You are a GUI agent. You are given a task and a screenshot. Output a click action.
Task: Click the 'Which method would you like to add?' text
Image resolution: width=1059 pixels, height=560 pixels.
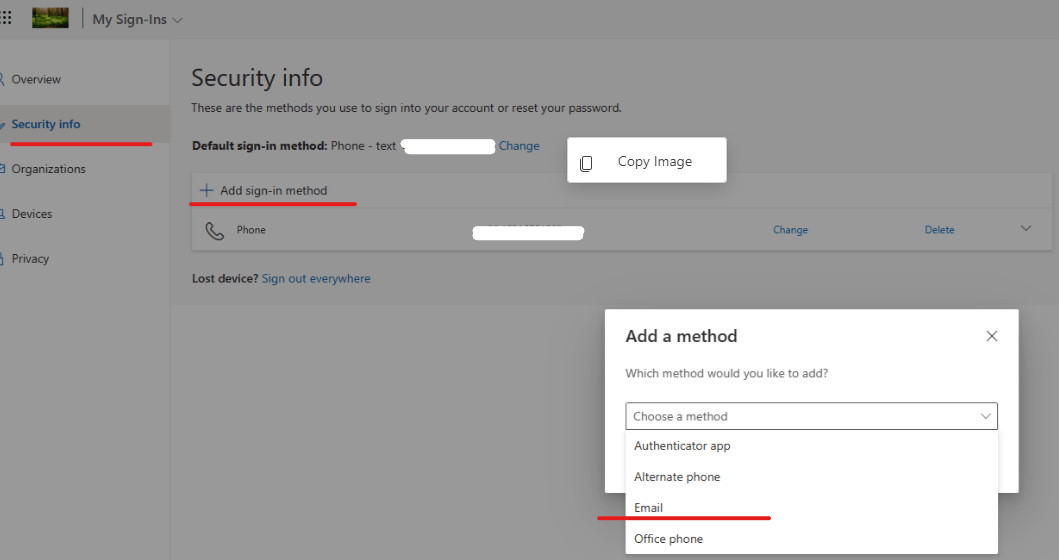point(727,373)
